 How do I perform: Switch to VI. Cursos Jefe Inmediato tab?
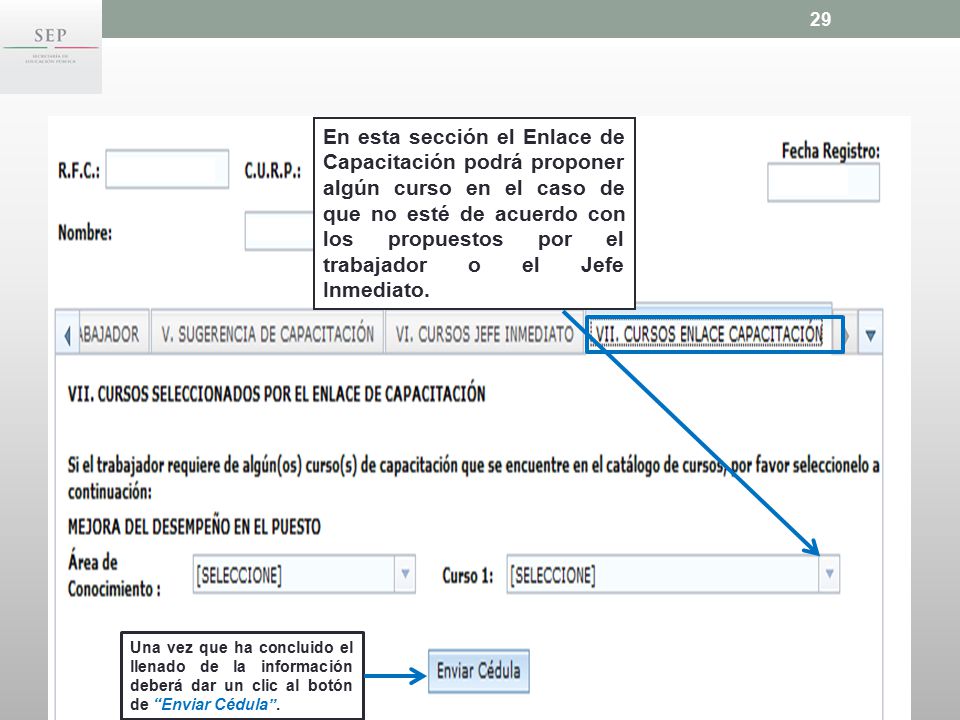(x=484, y=334)
